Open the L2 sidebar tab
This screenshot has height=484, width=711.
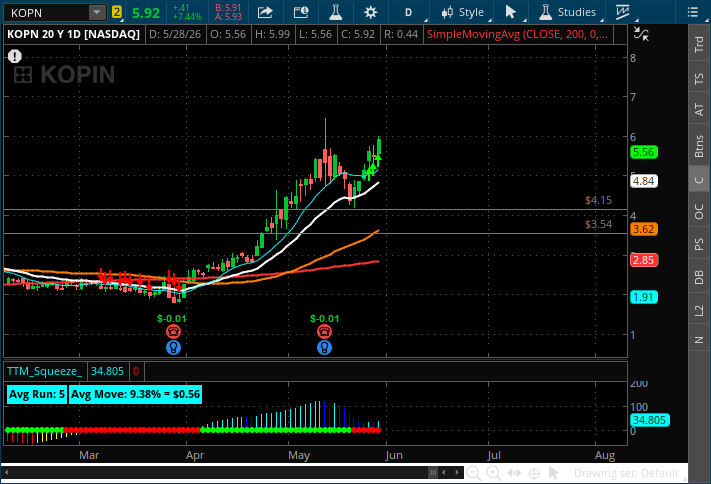[x=699, y=311]
